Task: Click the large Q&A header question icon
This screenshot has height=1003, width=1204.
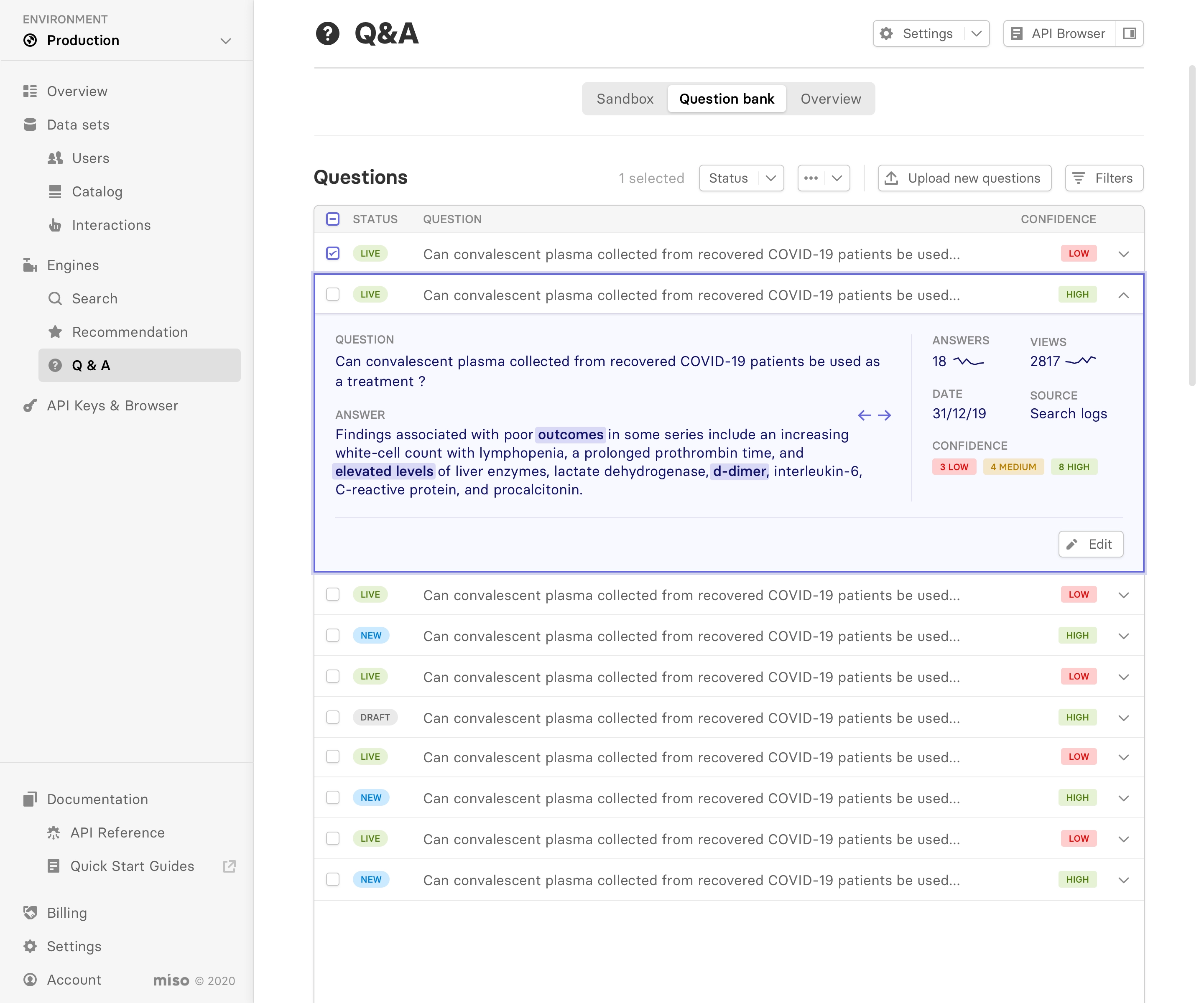Action: tap(327, 33)
